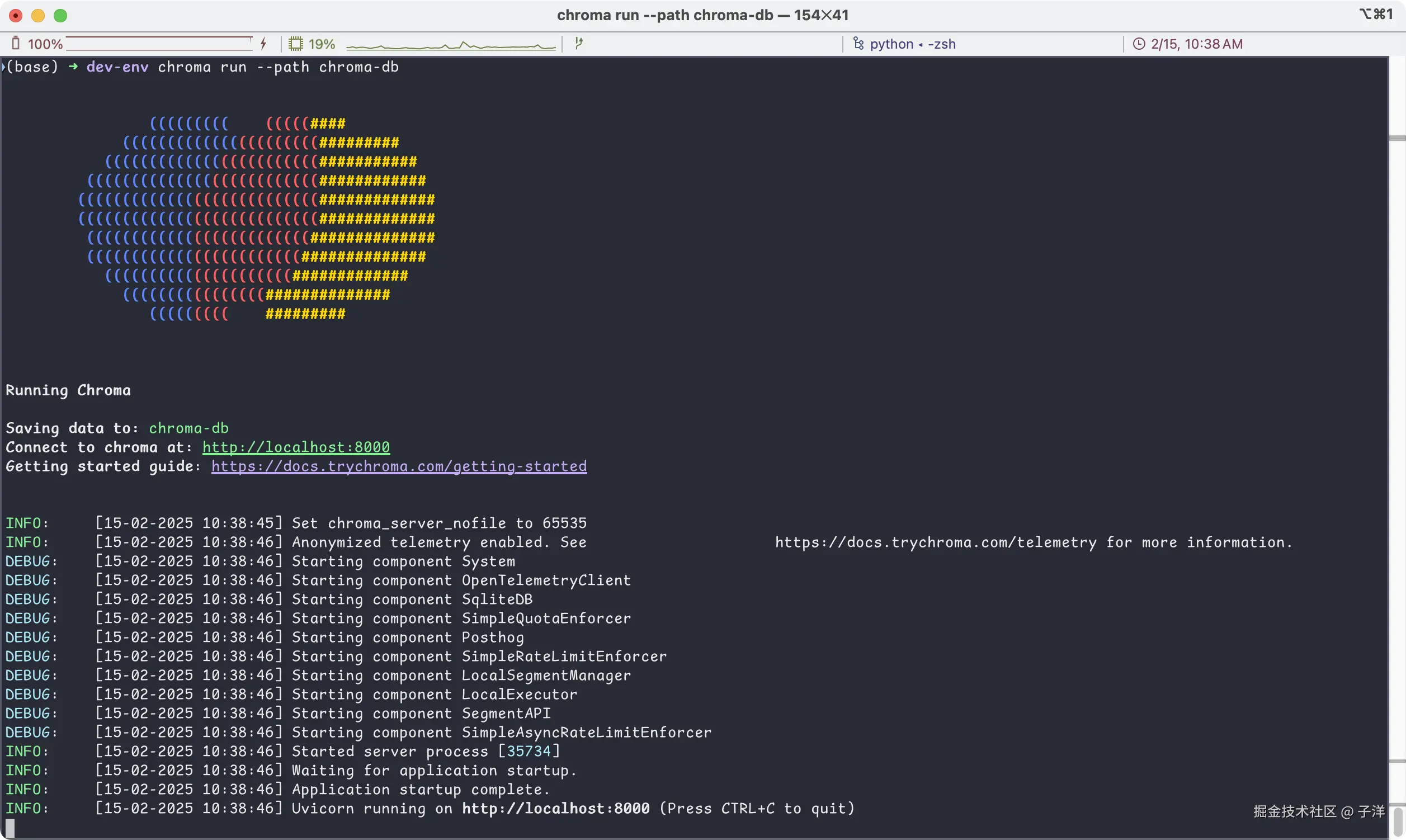Click the bold Uvicorn localhost:8000 address
This screenshot has width=1406, height=840.
(555, 808)
